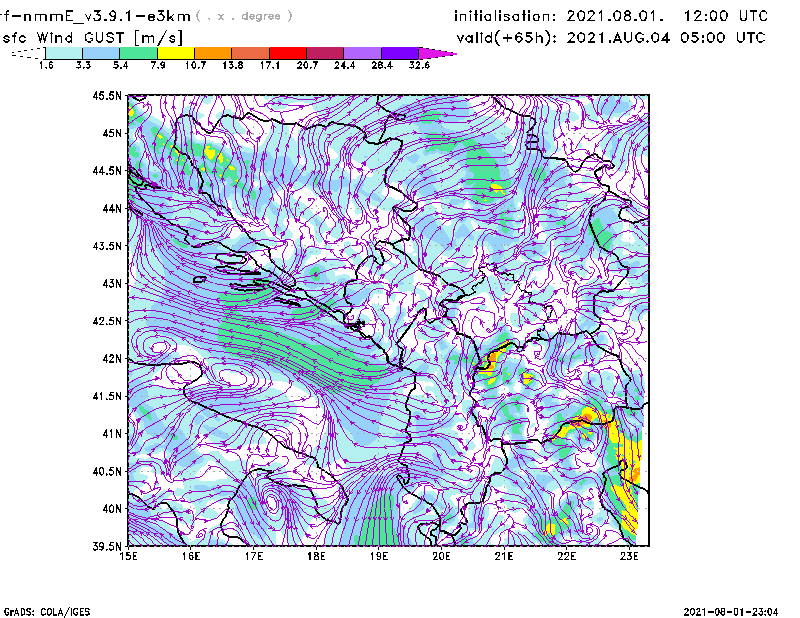Screen dimensions: 800x618
Task: Click the dashed white arrow at colorbar start
Action: [28, 53]
